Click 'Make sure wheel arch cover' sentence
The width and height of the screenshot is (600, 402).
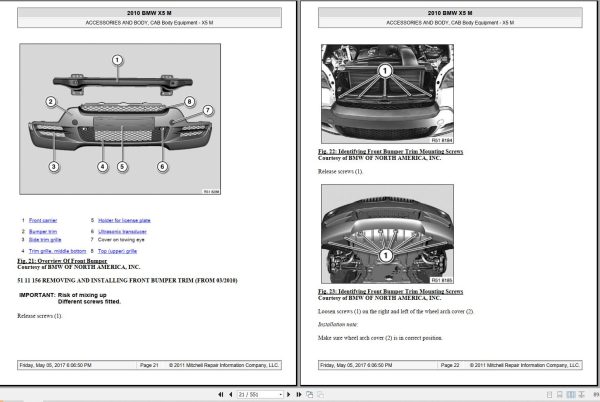(x=380, y=338)
